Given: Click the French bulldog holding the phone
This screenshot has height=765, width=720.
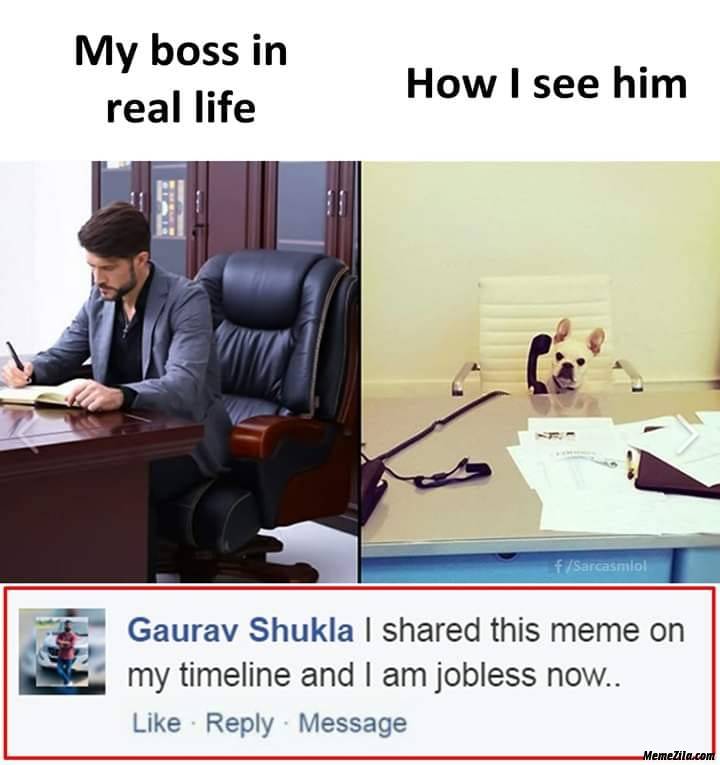Looking at the screenshot, I should pos(571,356).
